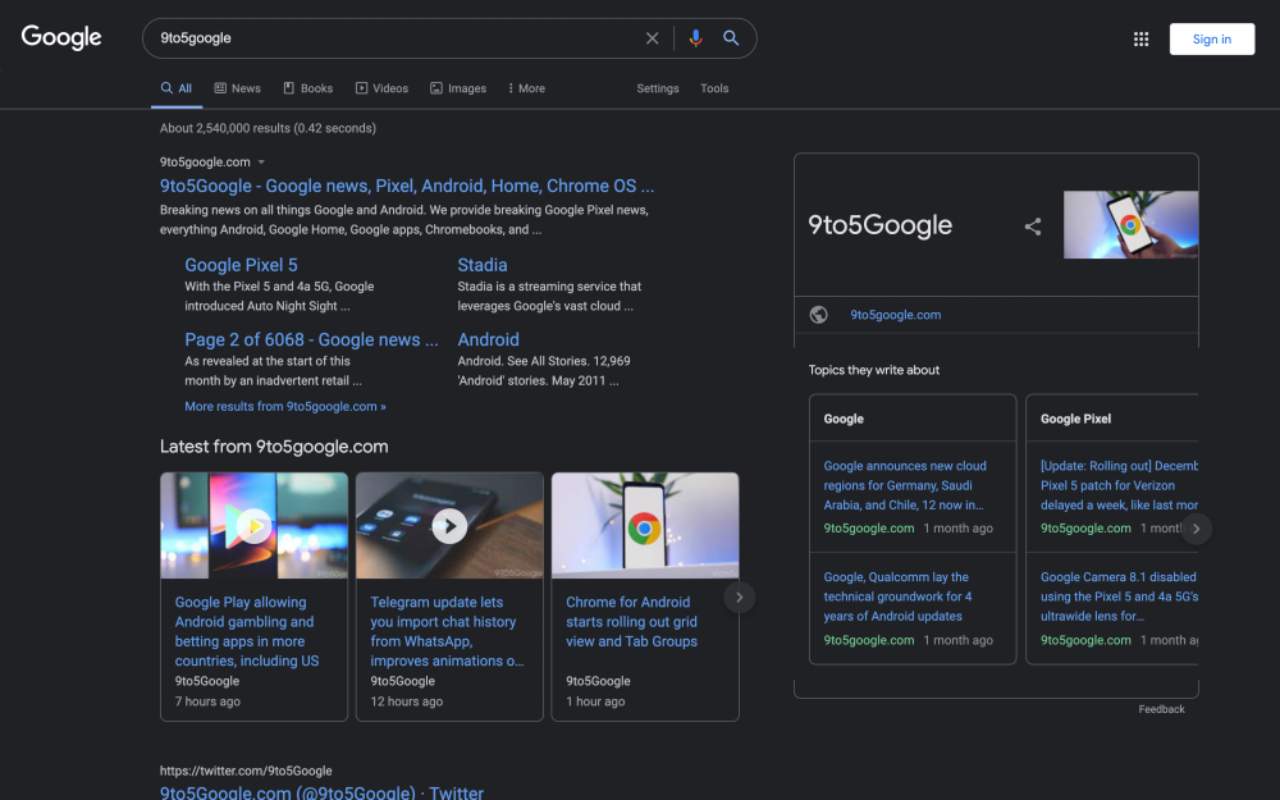The width and height of the screenshot is (1280, 800).
Task: Click the Google Pixel topic card heading
Action: point(1076,419)
